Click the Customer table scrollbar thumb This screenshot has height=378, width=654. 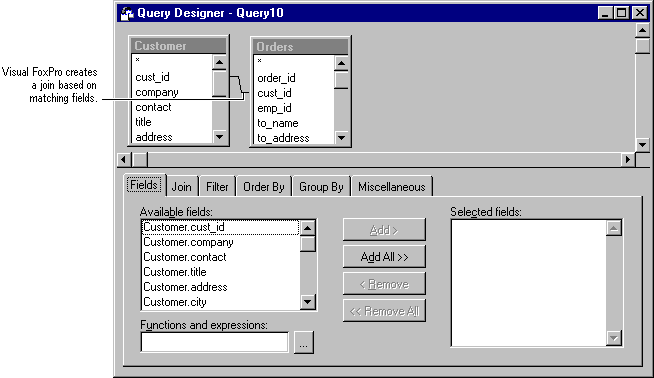click(x=219, y=84)
